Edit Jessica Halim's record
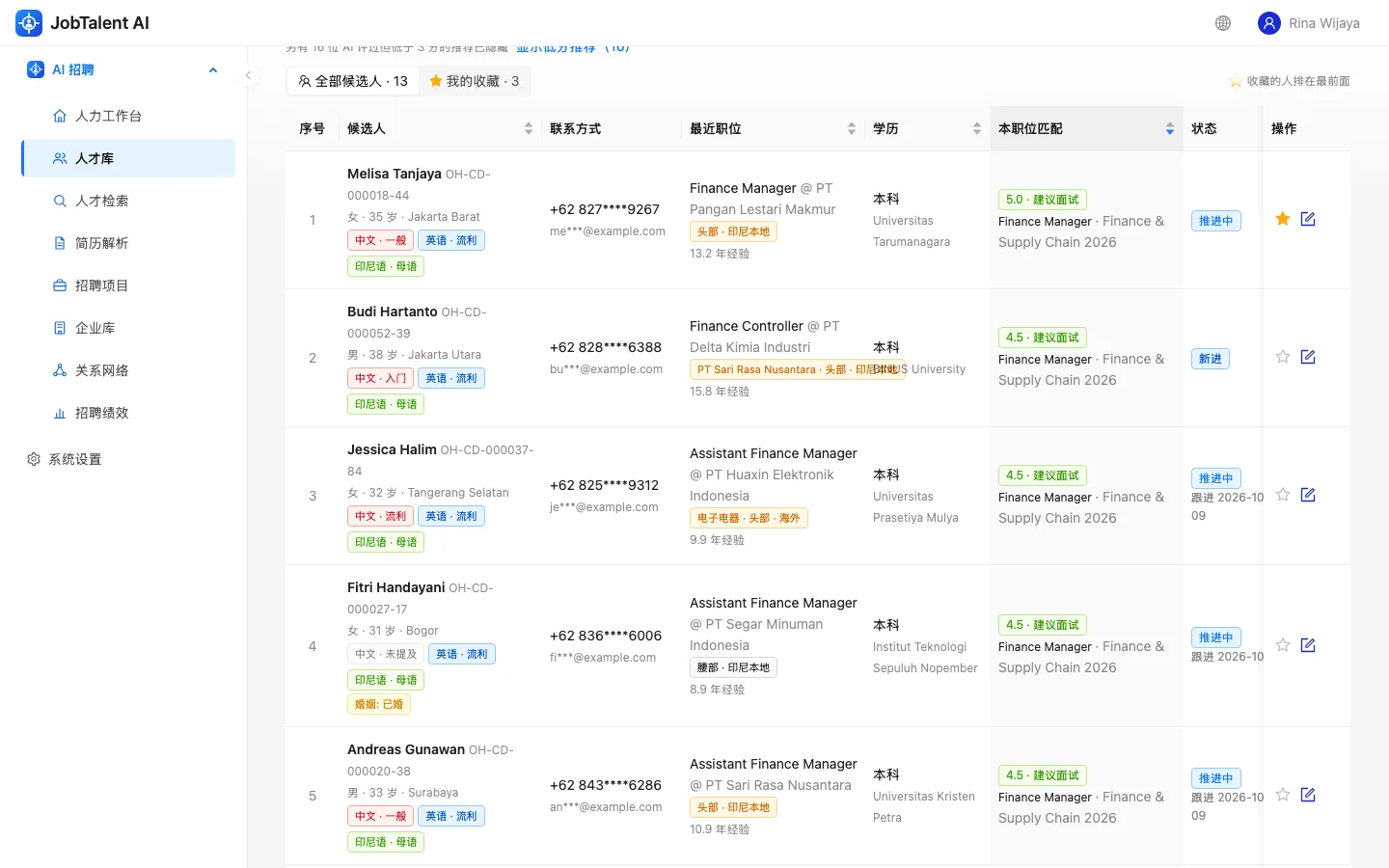Image resolution: width=1389 pixels, height=868 pixels. pos(1308,495)
